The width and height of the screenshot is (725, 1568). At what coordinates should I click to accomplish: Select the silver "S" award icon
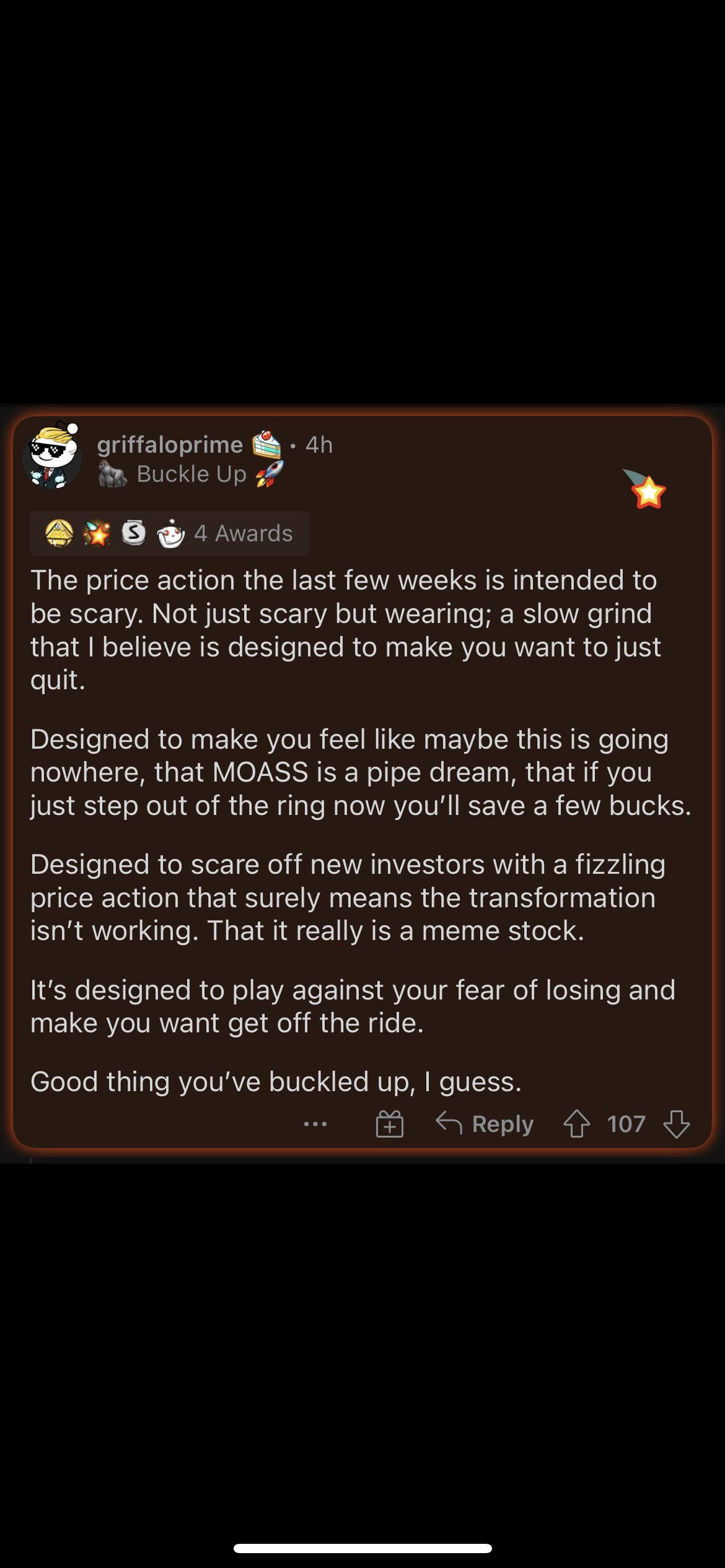tap(134, 533)
